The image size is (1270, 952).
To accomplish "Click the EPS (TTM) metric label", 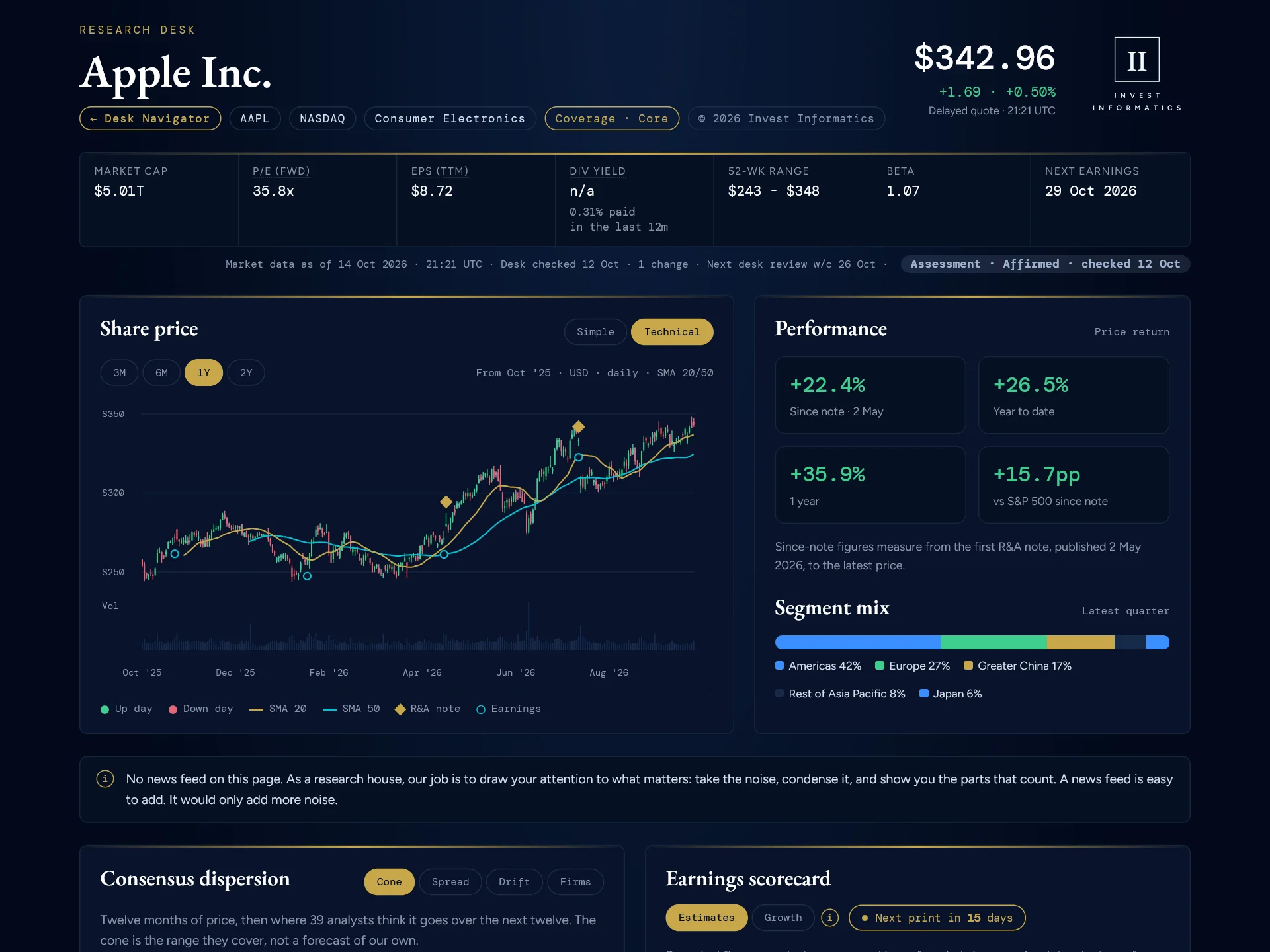I will [440, 171].
